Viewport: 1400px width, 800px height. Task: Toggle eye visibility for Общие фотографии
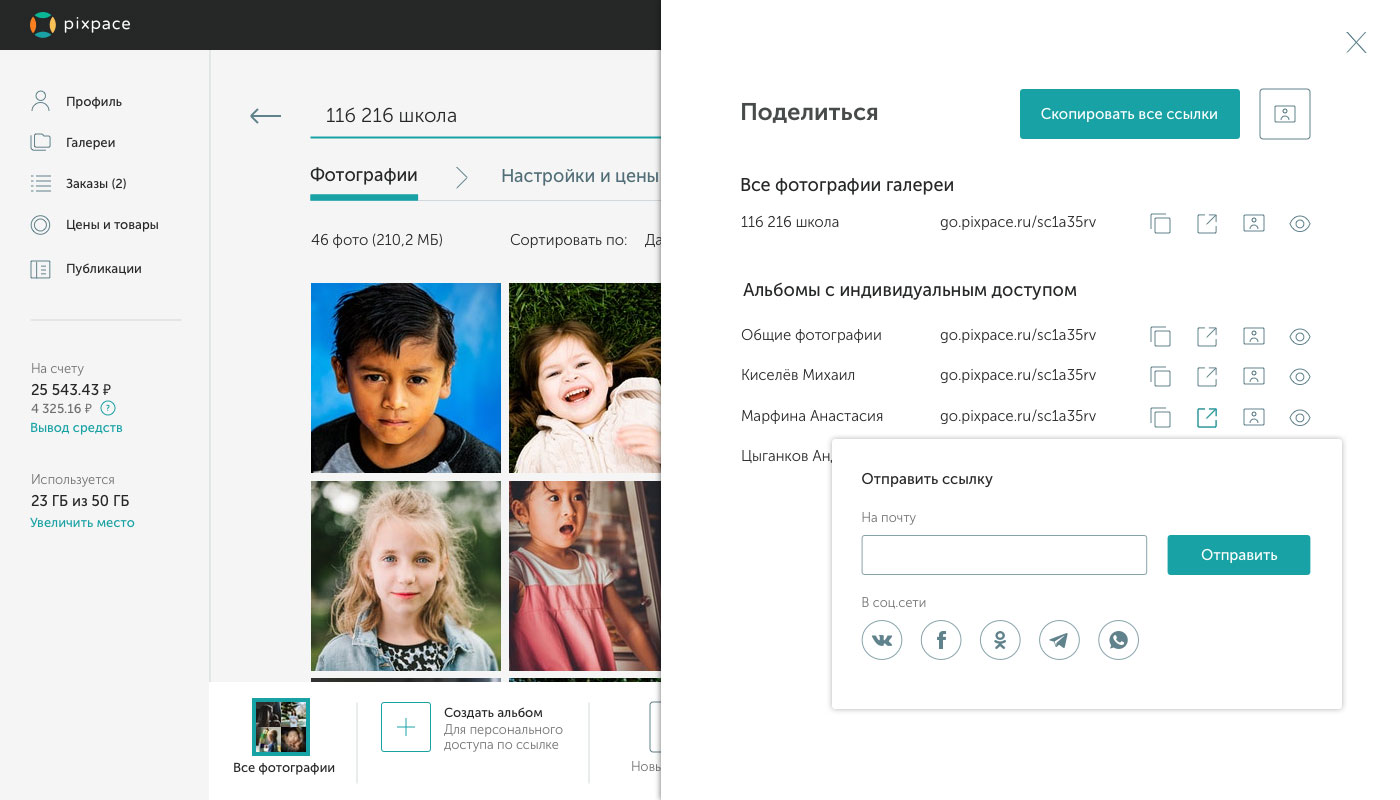tap(1299, 337)
